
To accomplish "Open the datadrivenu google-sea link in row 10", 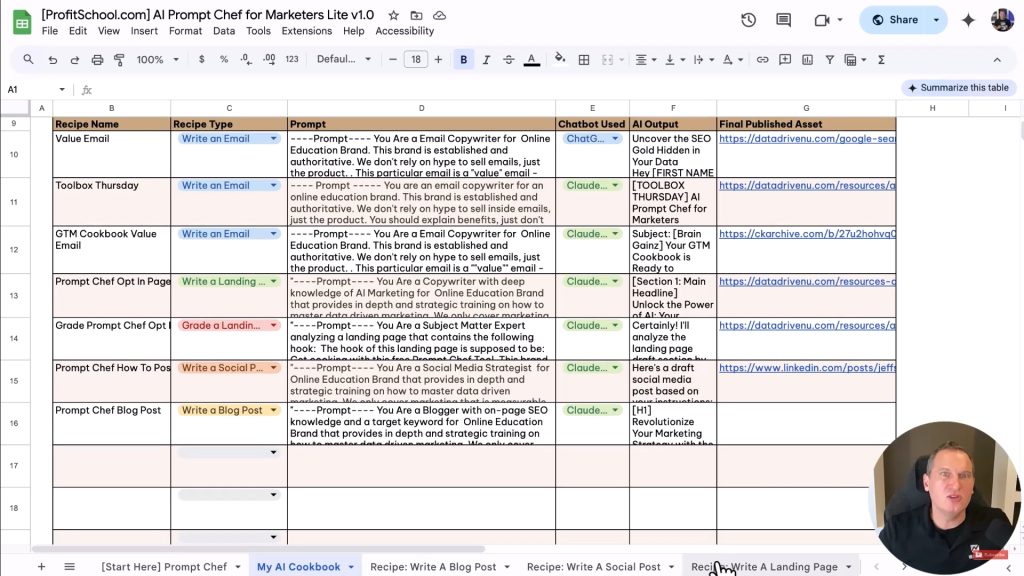I will pos(807,138).
